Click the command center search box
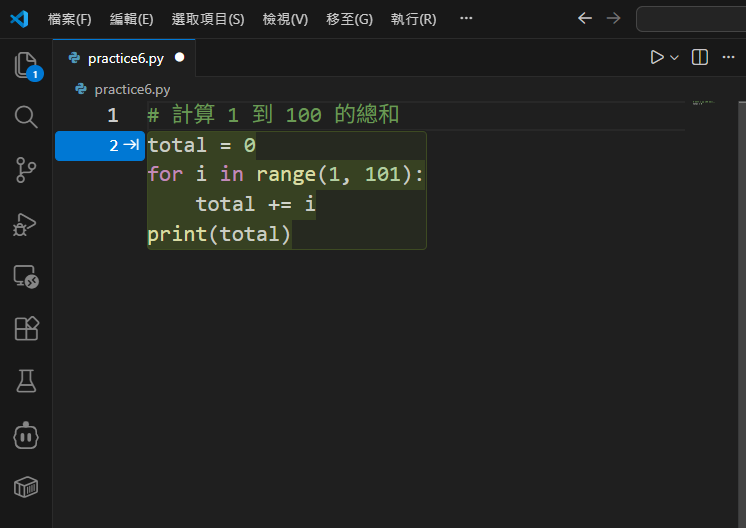The width and height of the screenshot is (746, 528). (x=692, y=19)
